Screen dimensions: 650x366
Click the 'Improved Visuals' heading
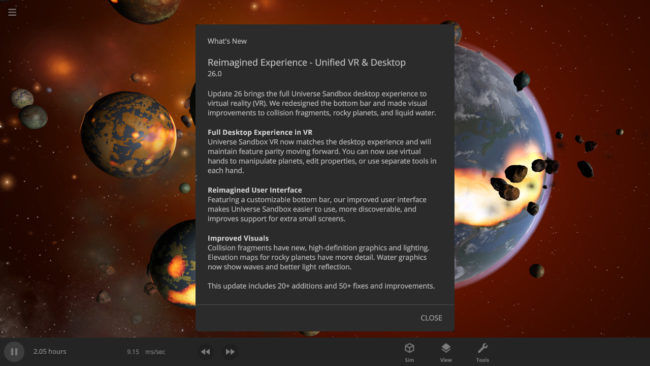(x=238, y=238)
